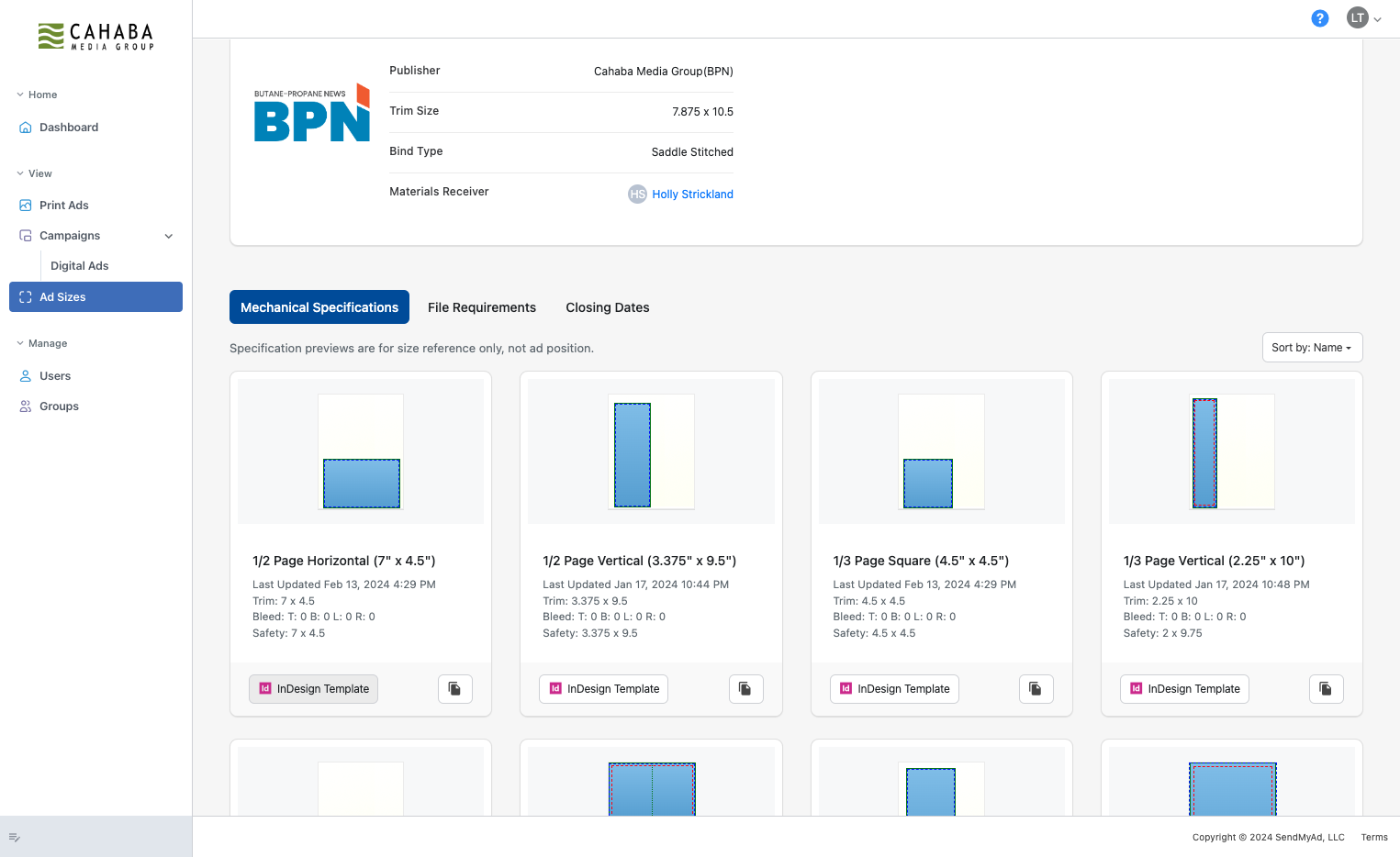Switch to the Closing Dates tab
Image resolution: width=1400 pixels, height=857 pixels.
[608, 307]
